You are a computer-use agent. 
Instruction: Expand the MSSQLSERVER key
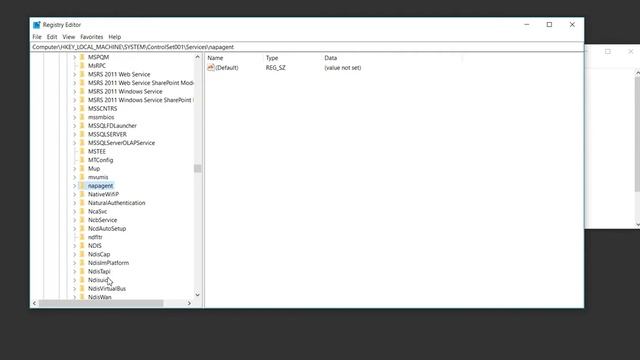click(74, 134)
